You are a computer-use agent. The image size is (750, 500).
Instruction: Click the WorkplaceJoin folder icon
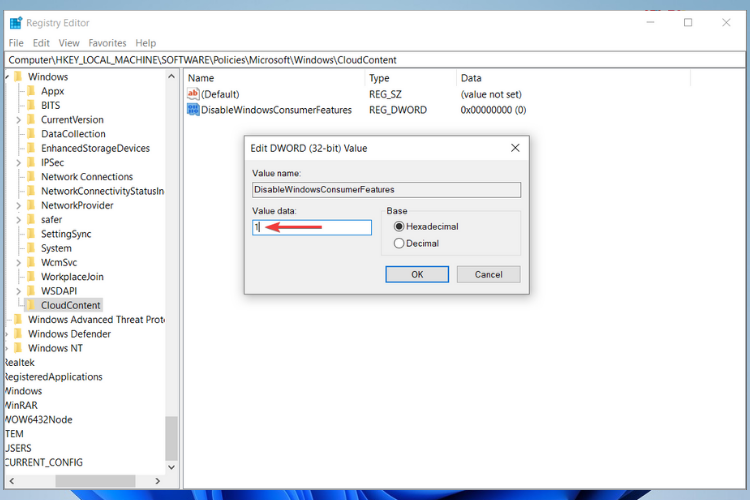click(x=31, y=277)
